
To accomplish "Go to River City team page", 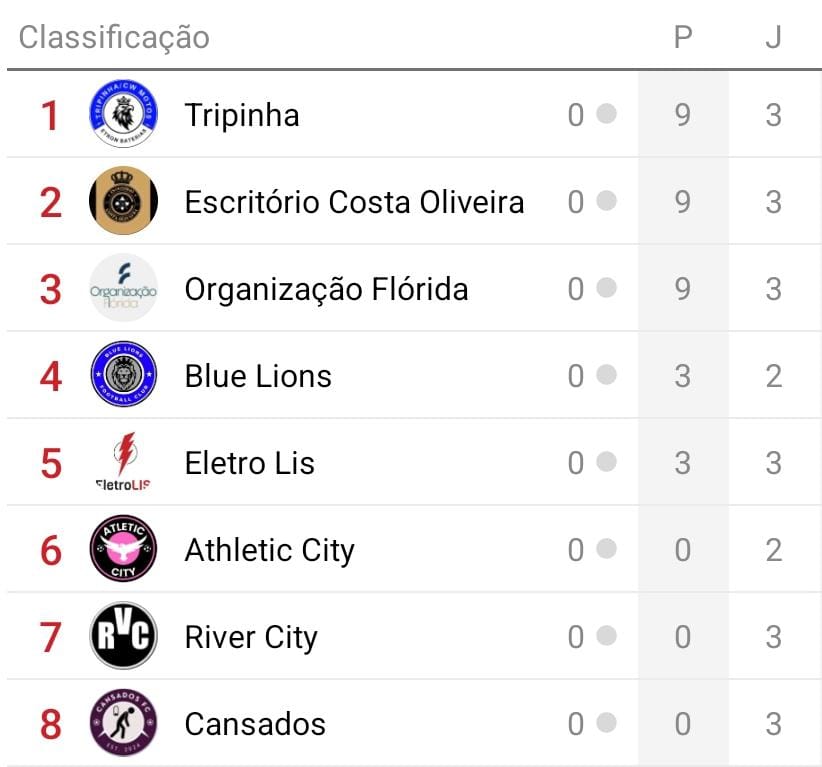I will coord(251,637).
